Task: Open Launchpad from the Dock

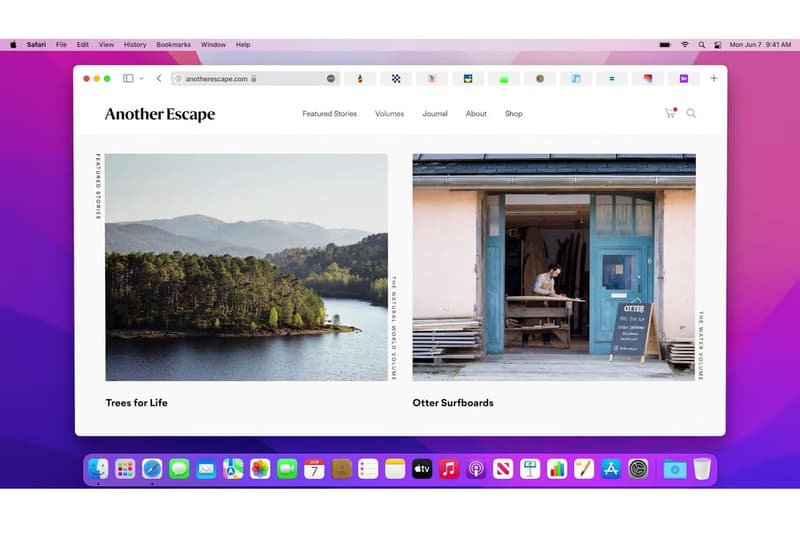Action: click(x=125, y=469)
